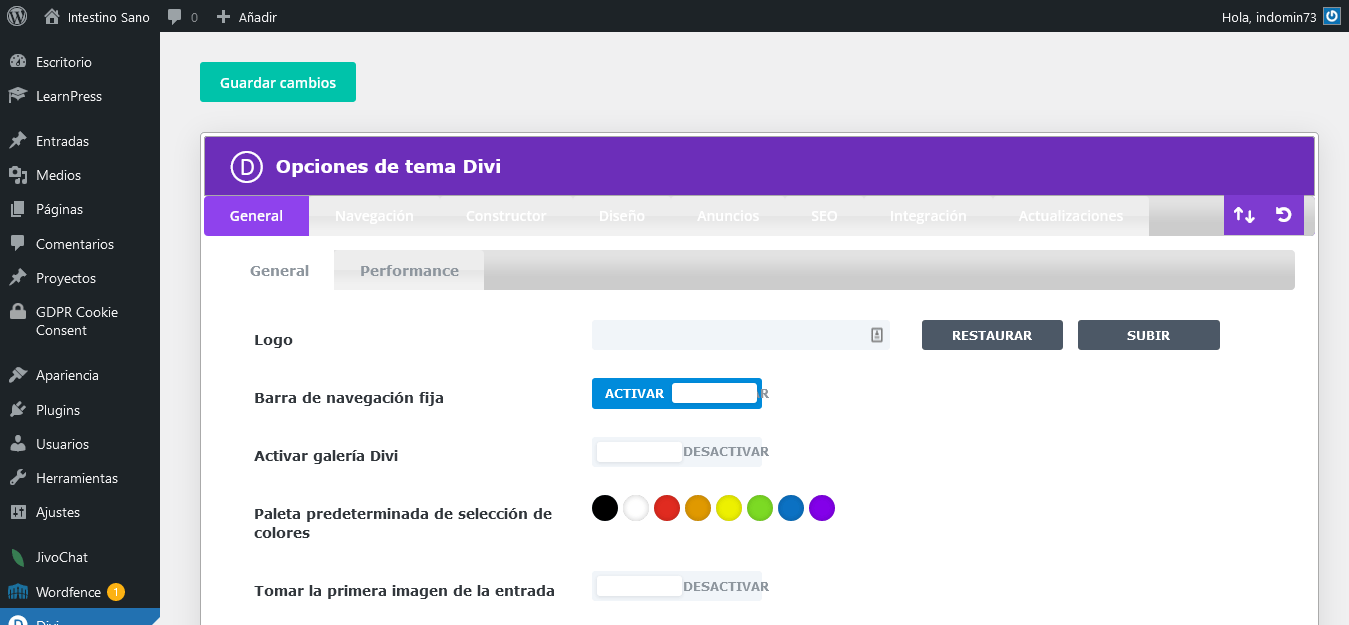
Task: Toggle Tomar la primera imagen switch
Action: pos(677,586)
